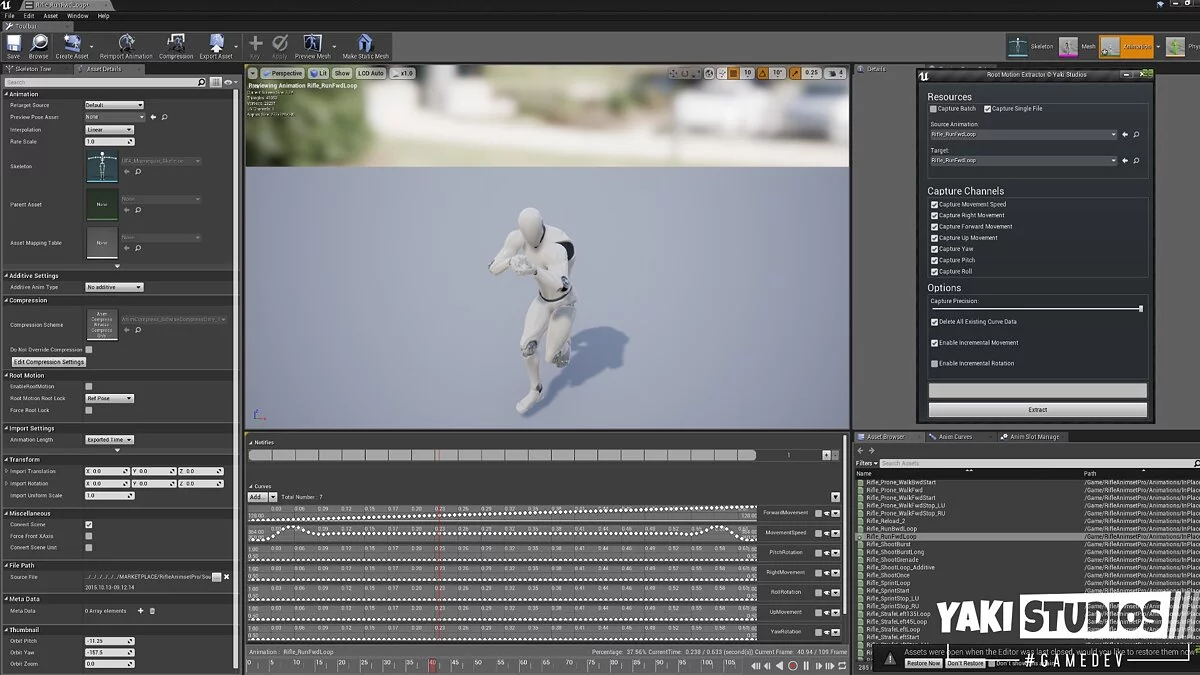The image size is (1200, 675).
Task: Open the Root Motion Root Lock dropdown
Action: coord(109,399)
